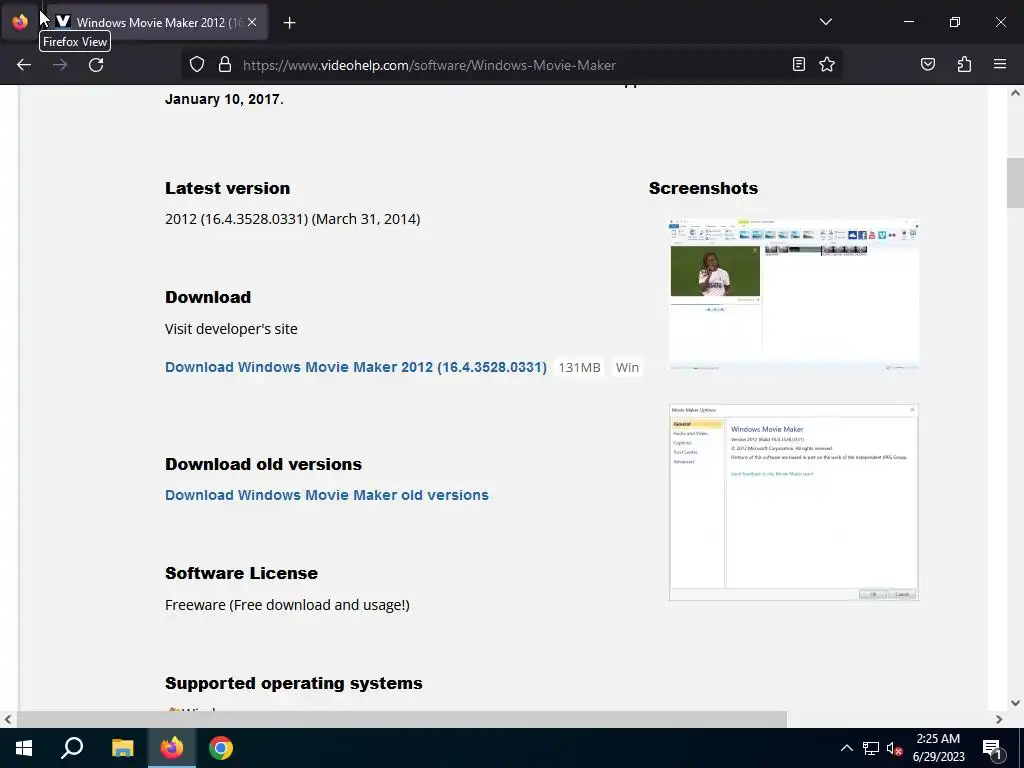The height and width of the screenshot is (768, 1024).
Task: Toggle reader view icon
Action: point(799,64)
